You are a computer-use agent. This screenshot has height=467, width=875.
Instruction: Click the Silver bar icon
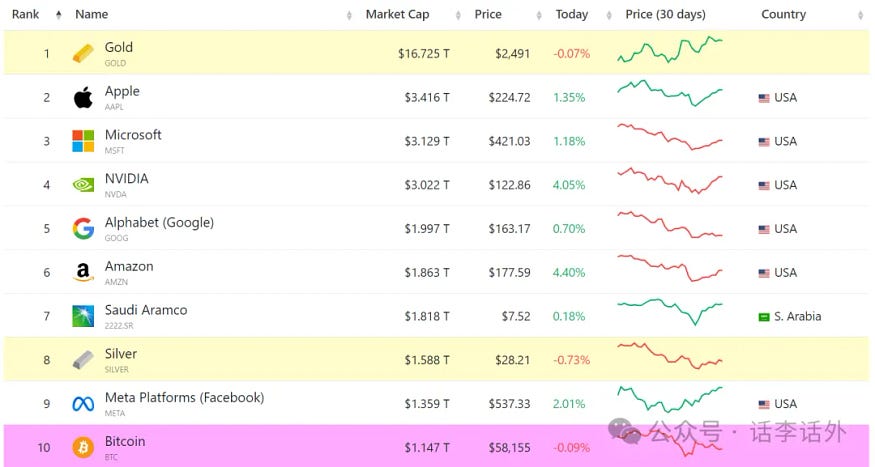point(83,360)
